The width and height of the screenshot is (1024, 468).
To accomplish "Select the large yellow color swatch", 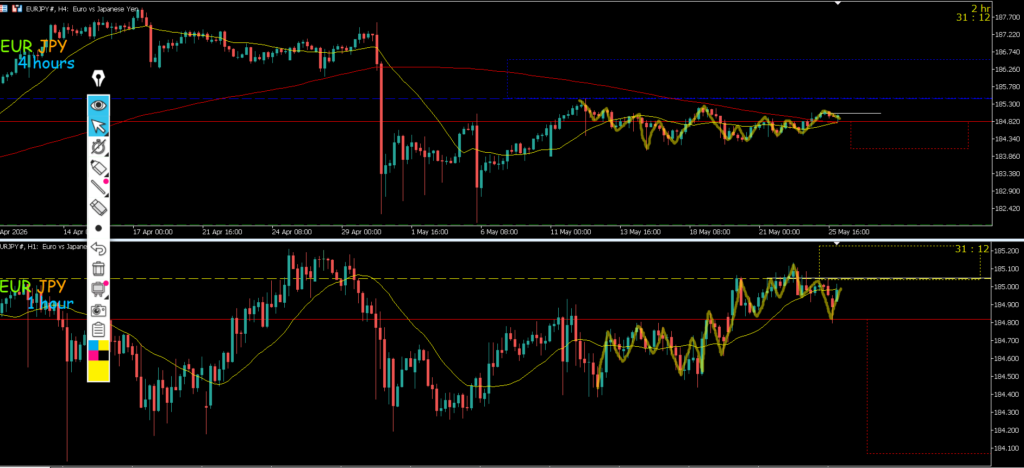I will point(99,371).
